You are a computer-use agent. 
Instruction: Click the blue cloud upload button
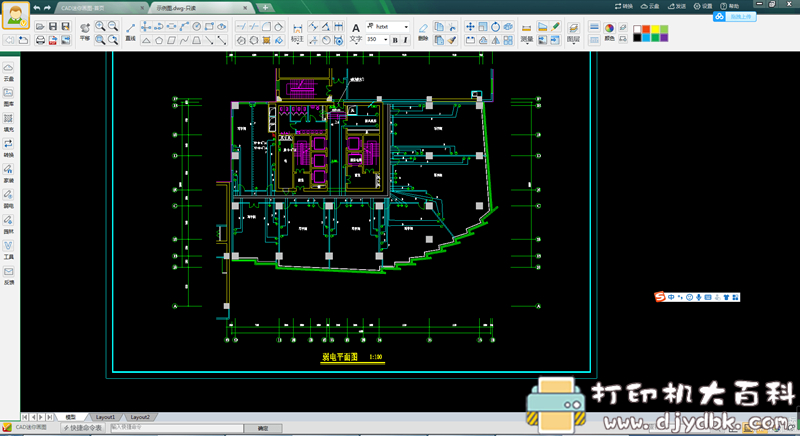(735, 17)
